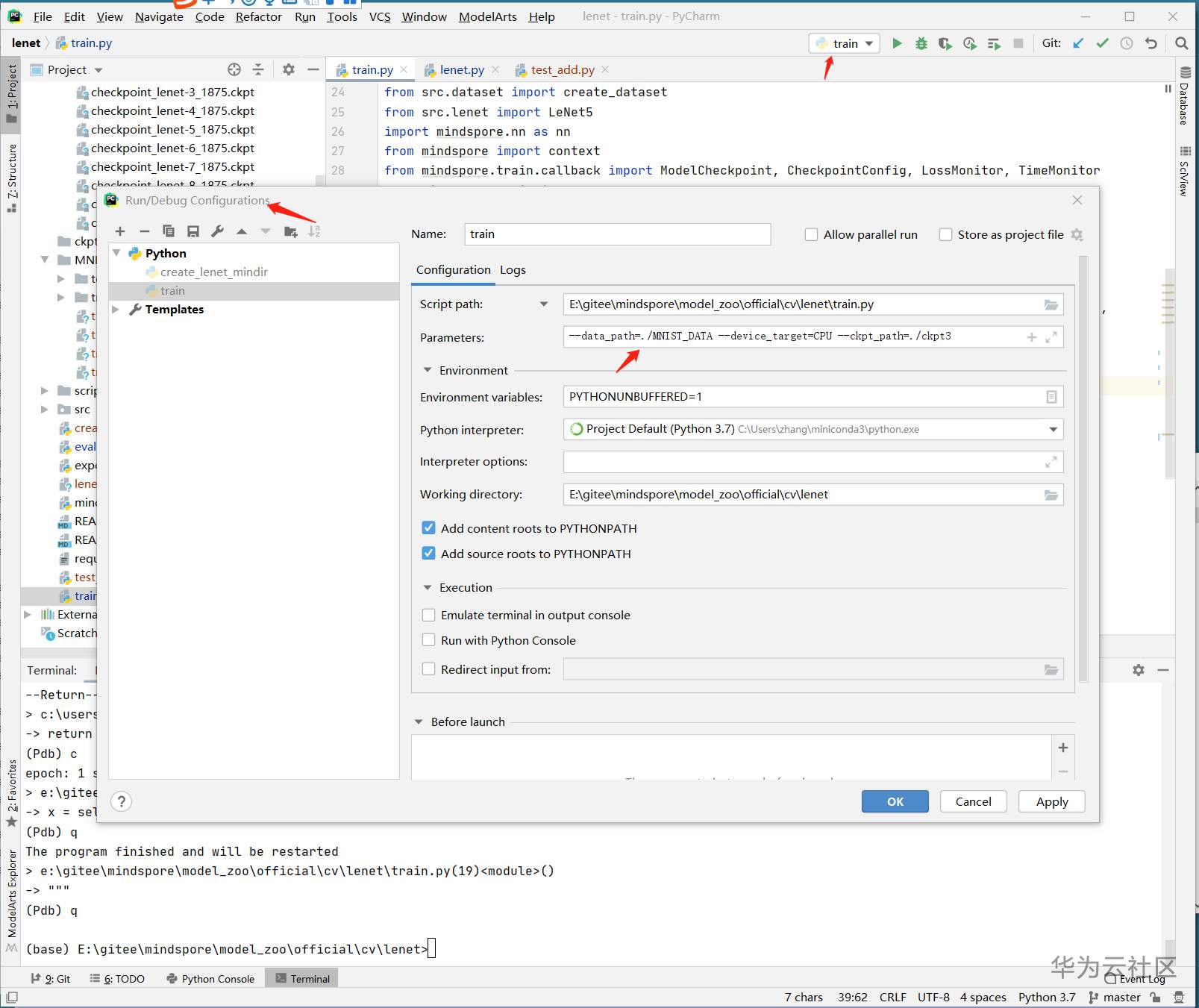Screen dimensions: 1199x1008
Task: Edit environment variables list icon
Action: tap(1051, 397)
